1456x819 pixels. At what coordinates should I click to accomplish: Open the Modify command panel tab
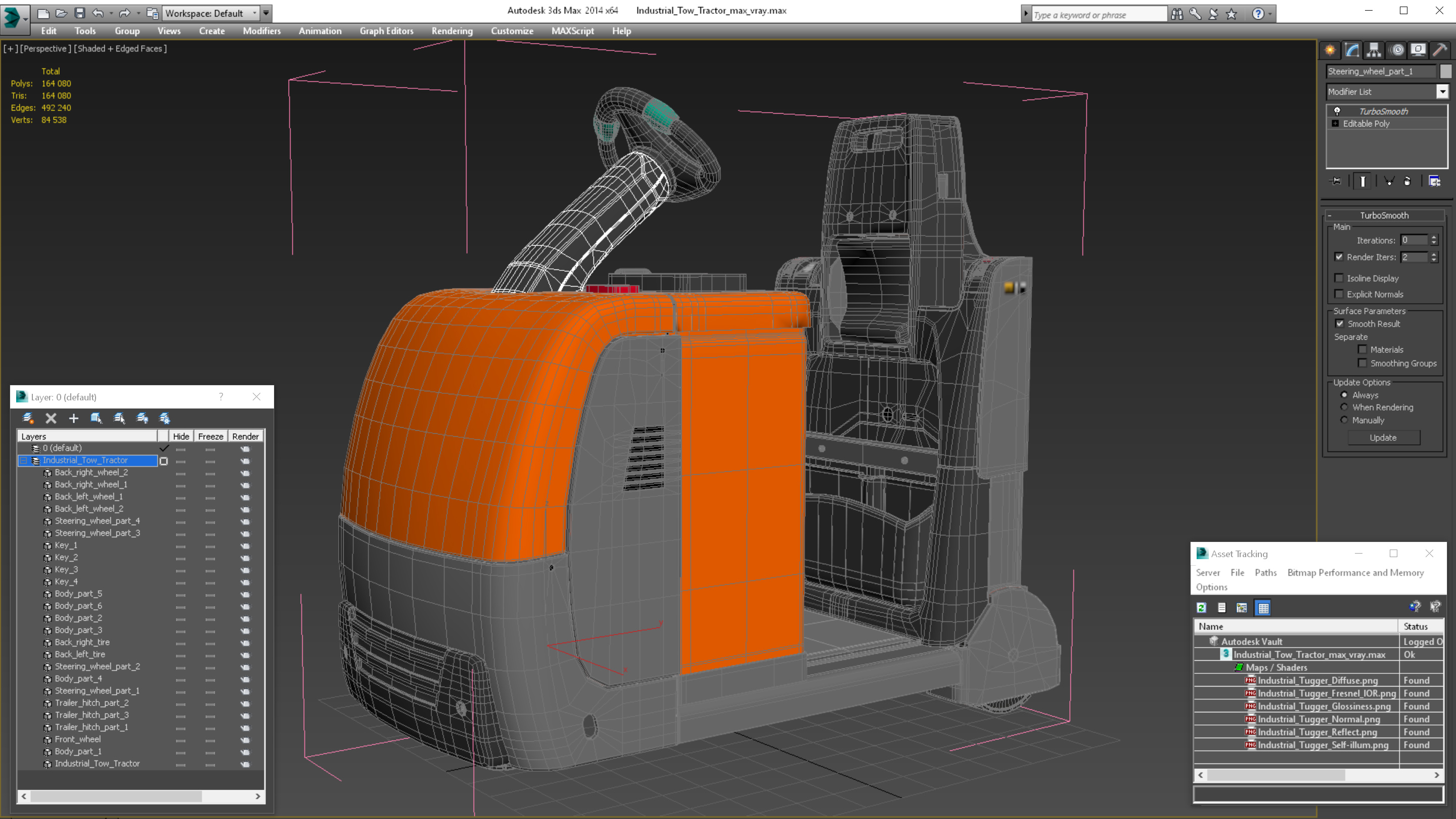click(x=1352, y=51)
